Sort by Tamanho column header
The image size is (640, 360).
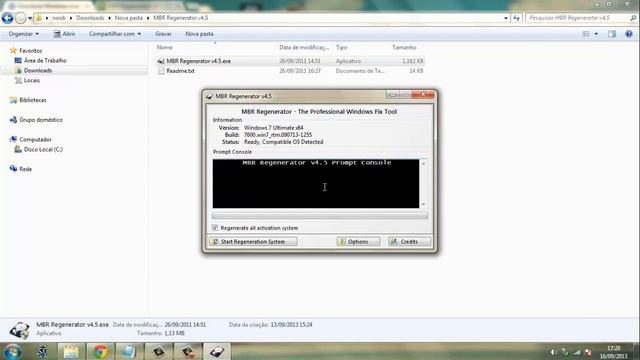[404, 47]
